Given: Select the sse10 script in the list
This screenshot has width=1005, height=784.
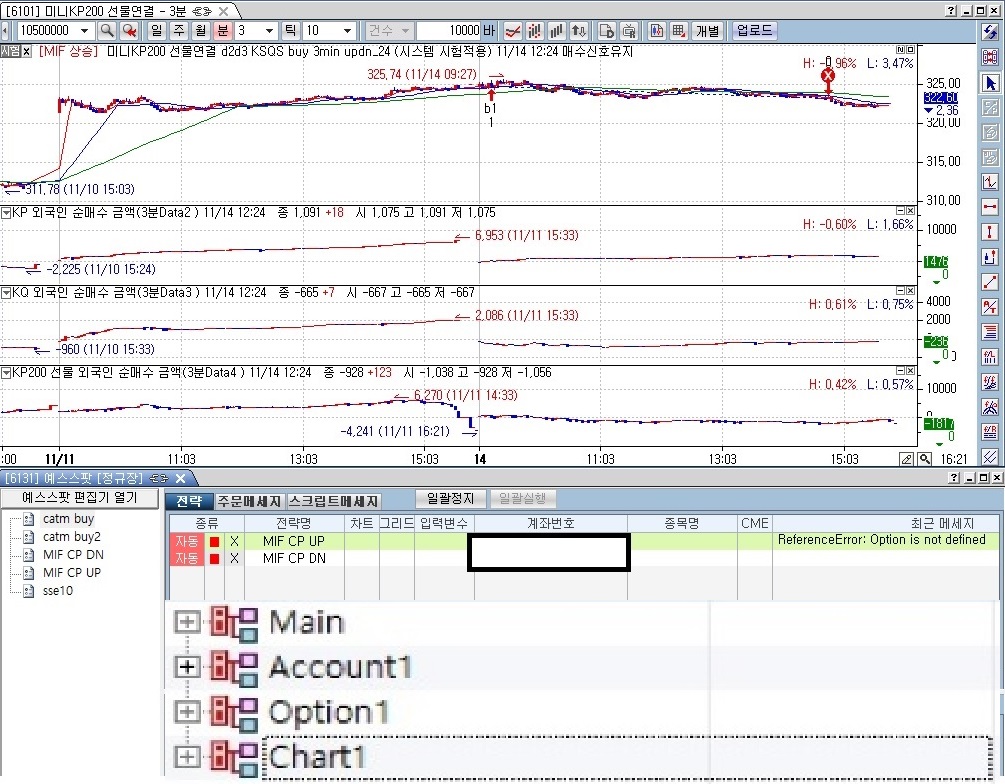Looking at the screenshot, I should click(x=57, y=590).
